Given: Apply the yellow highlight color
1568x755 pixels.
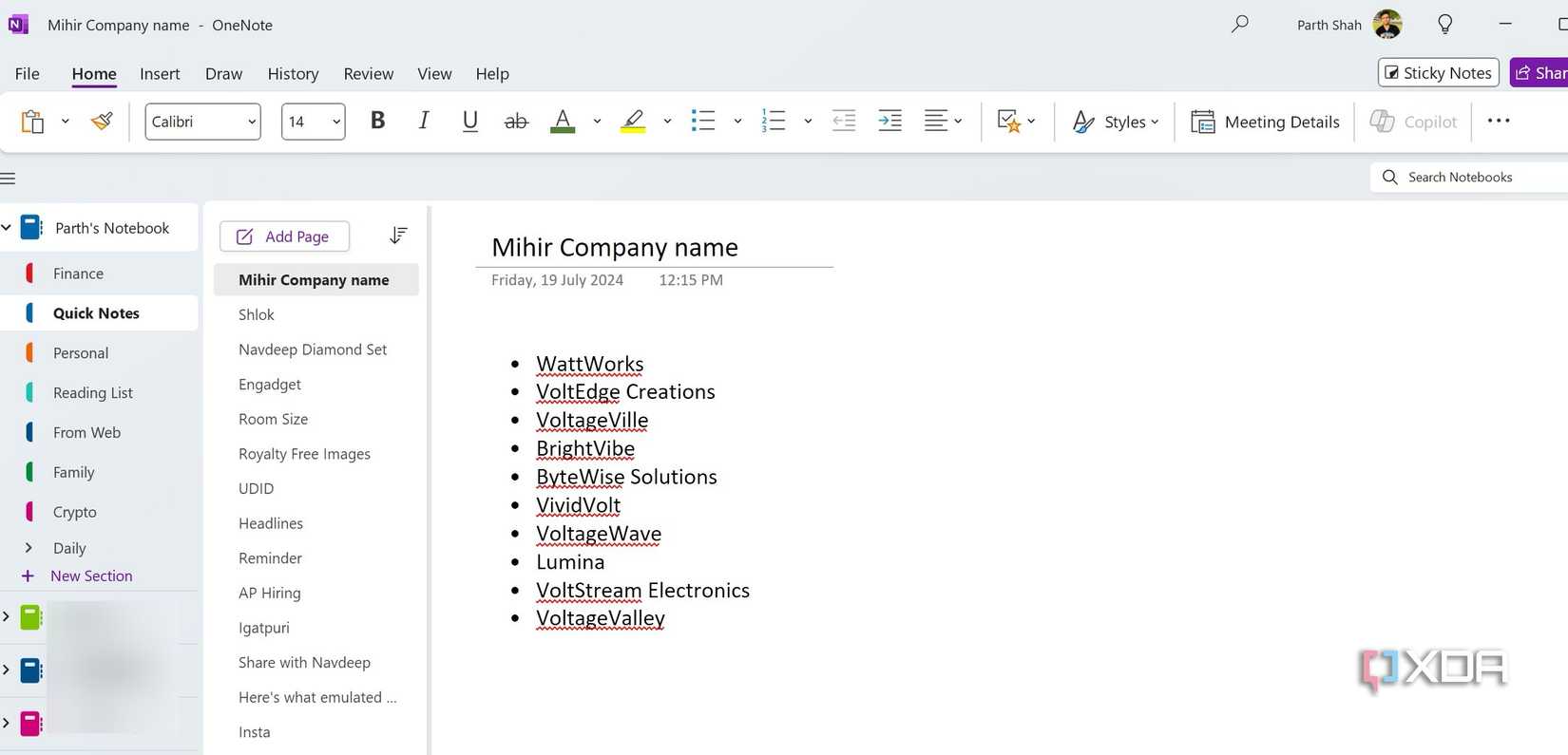Looking at the screenshot, I should (x=633, y=122).
